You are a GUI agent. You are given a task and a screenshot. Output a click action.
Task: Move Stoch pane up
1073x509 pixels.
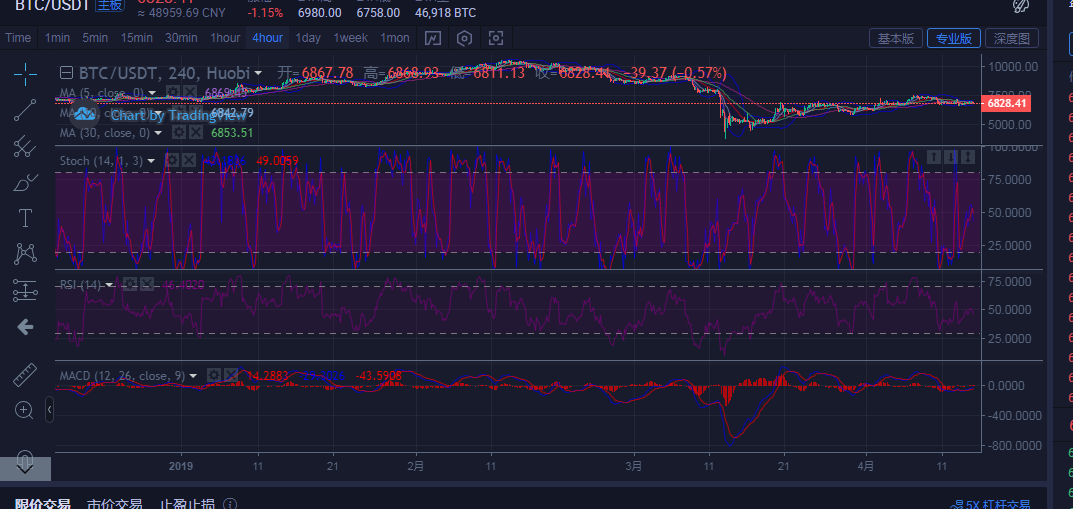(x=934, y=157)
